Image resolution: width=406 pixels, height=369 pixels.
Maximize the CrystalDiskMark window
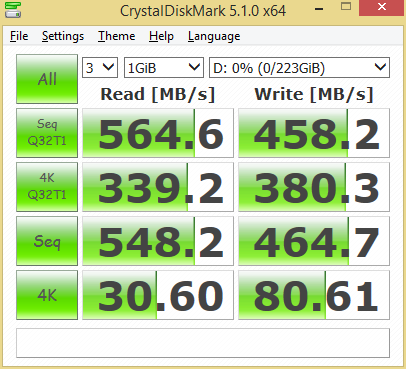coord(346,7)
